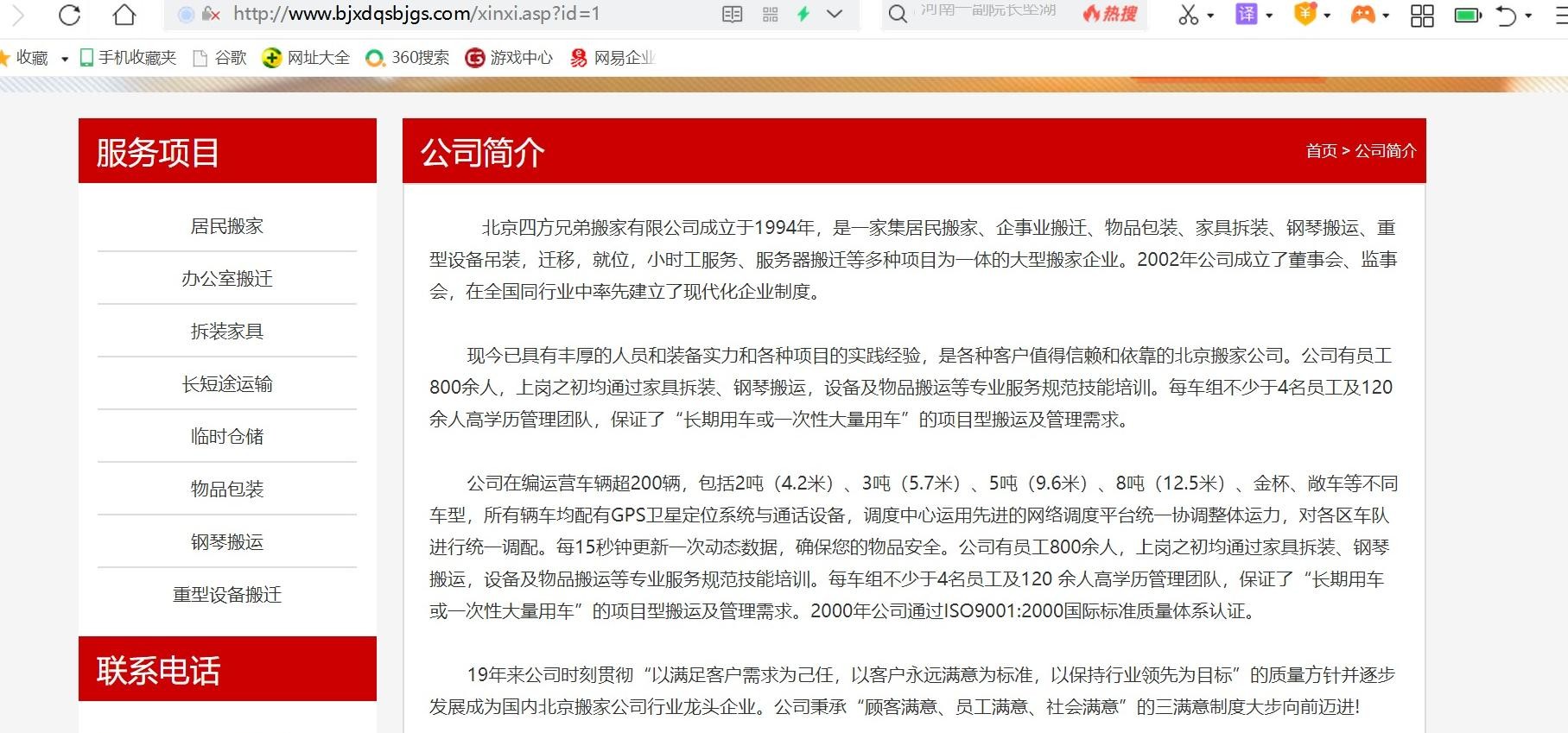Click the 首页 breadcrumb link
The height and width of the screenshot is (733, 1568).
(1321, 151)
